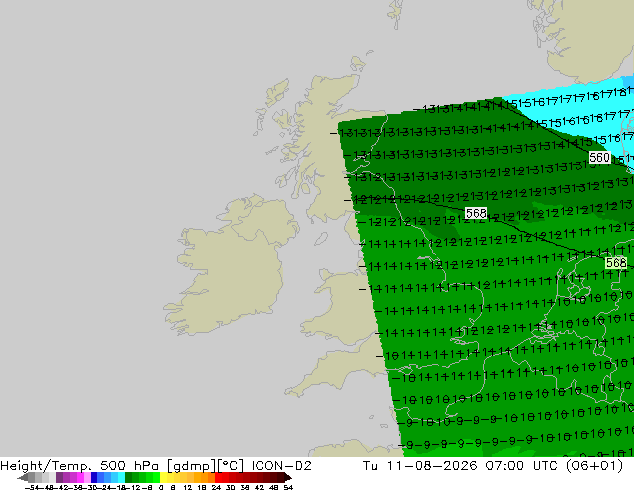Click the '07:00 UTC' time text
Screen dimensions: 634x490
click(x=522, y=466)
